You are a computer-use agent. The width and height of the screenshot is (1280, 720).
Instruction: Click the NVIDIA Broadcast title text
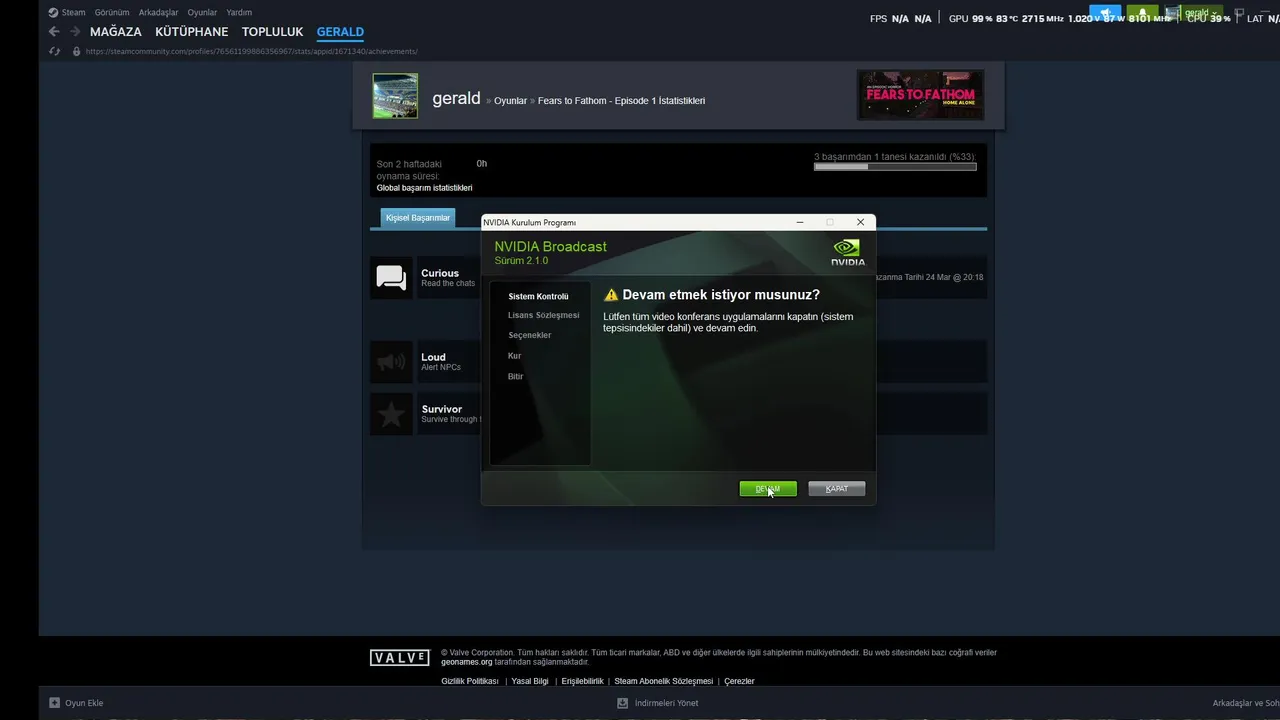tap(550, 247)
